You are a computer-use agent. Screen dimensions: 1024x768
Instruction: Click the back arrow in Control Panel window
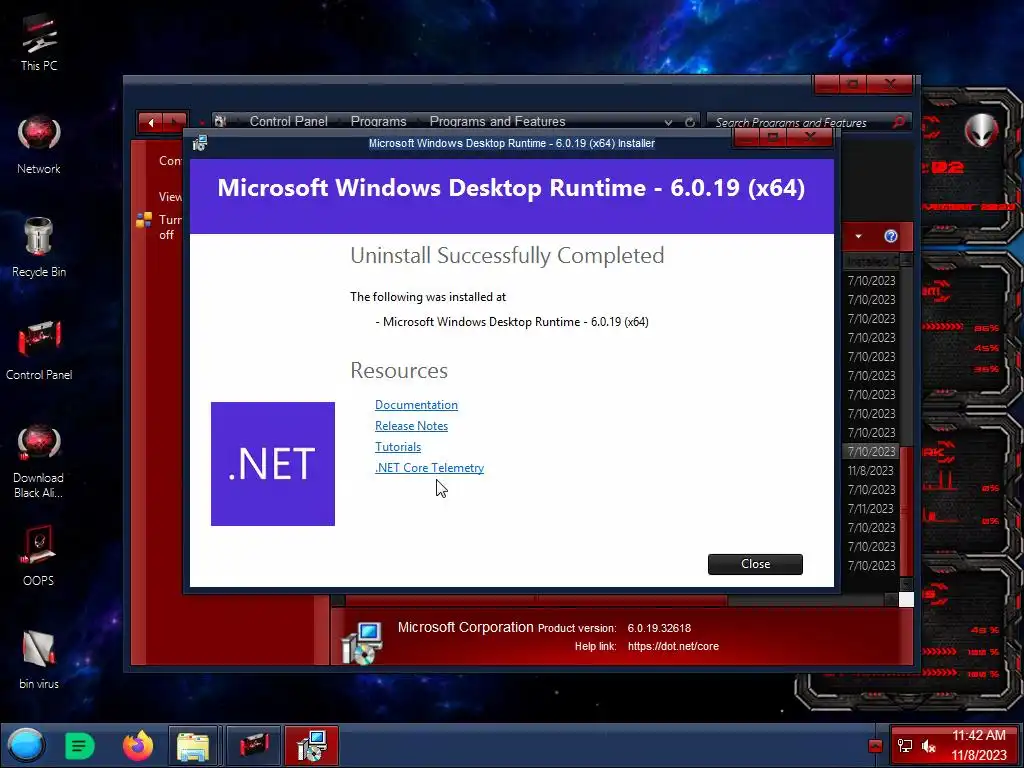point(151,122)
